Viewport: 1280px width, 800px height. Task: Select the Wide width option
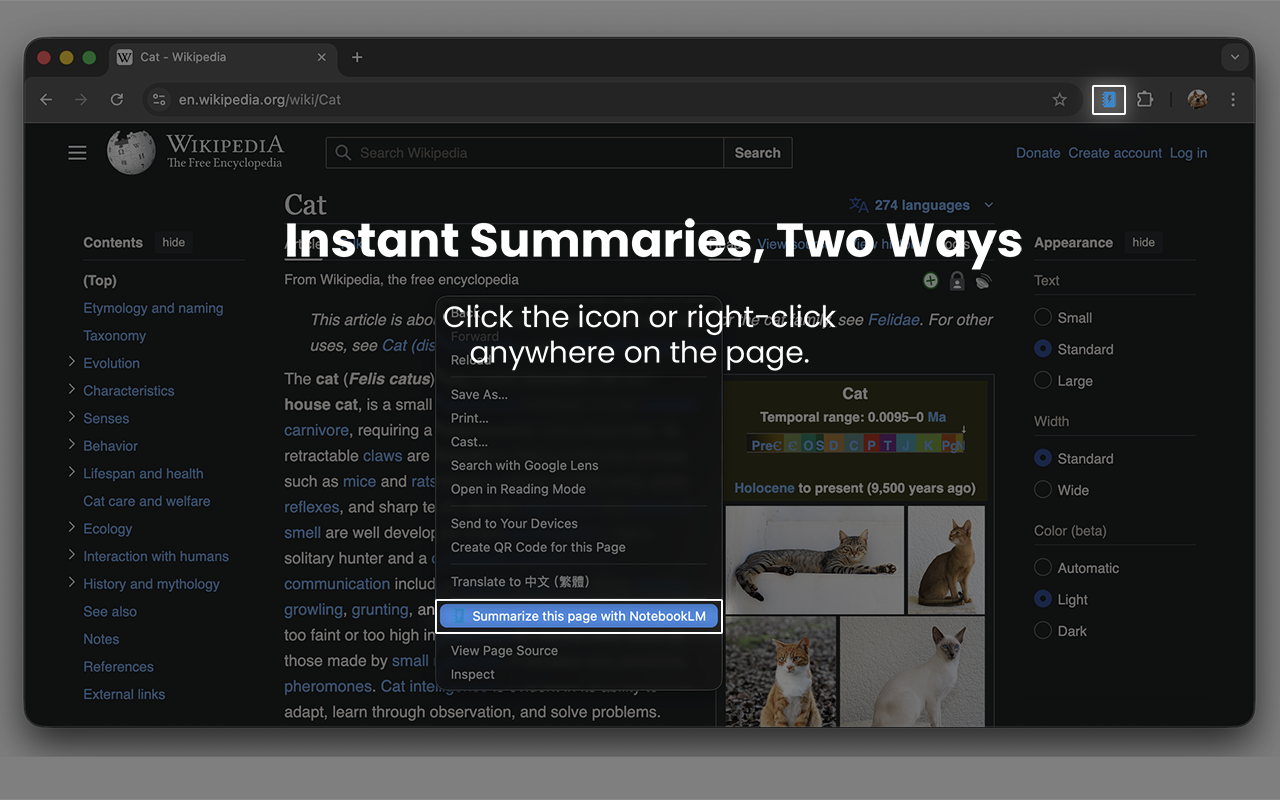1043,490
